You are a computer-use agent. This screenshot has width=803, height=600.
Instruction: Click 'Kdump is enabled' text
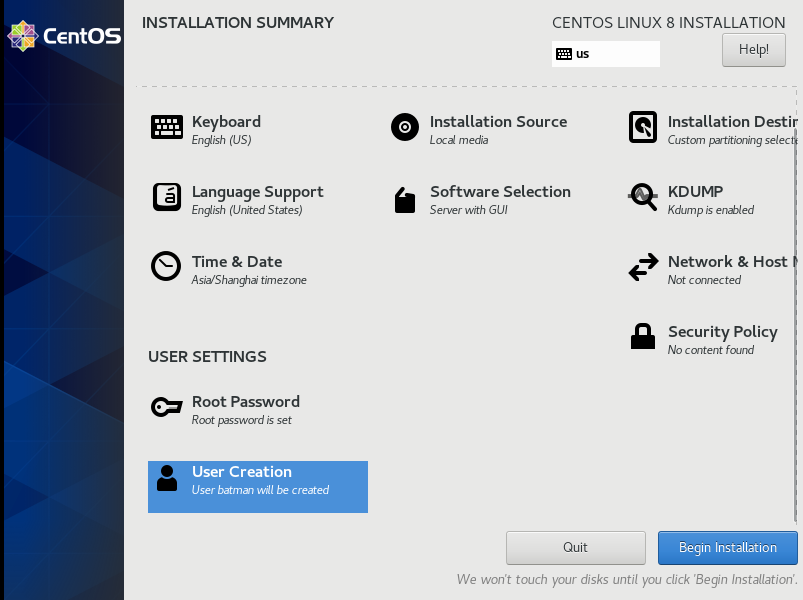click(x=711, y=210)
